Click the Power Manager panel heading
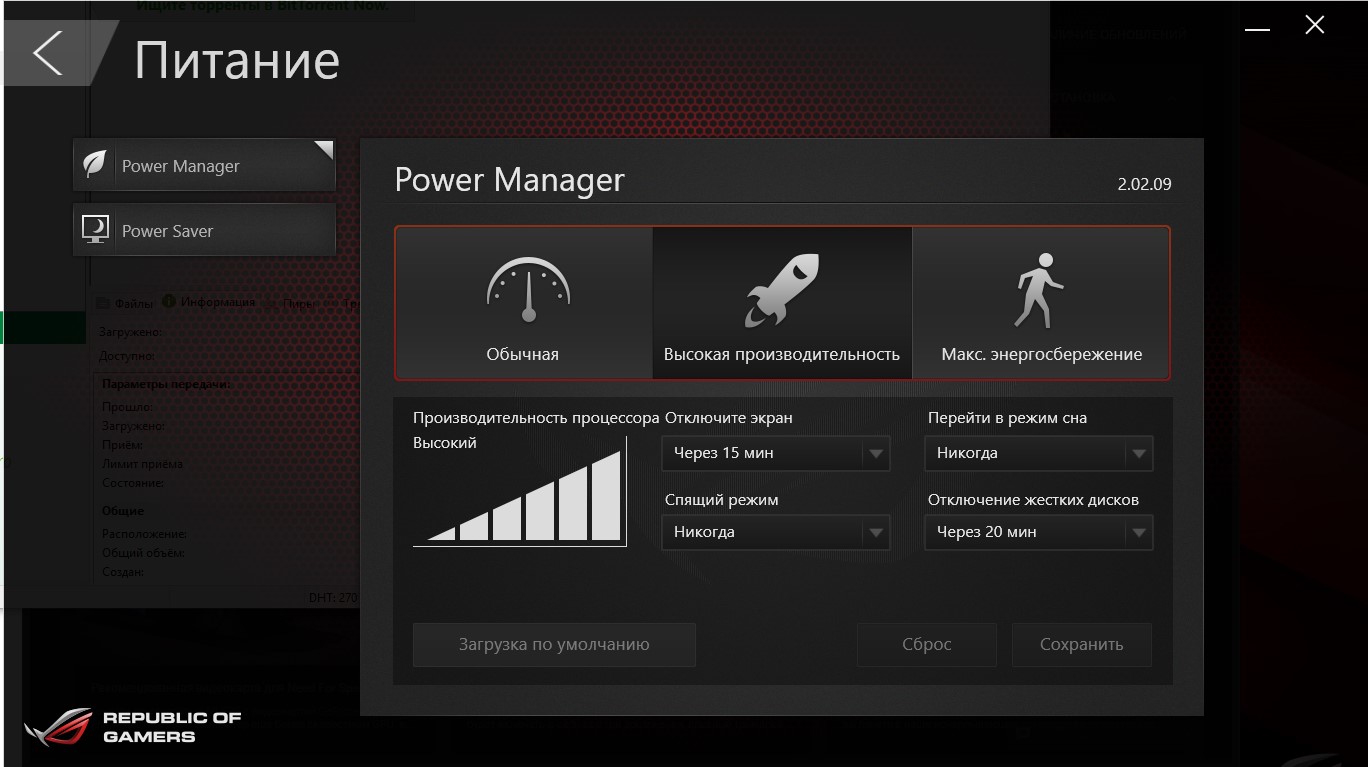 (510, 181)
